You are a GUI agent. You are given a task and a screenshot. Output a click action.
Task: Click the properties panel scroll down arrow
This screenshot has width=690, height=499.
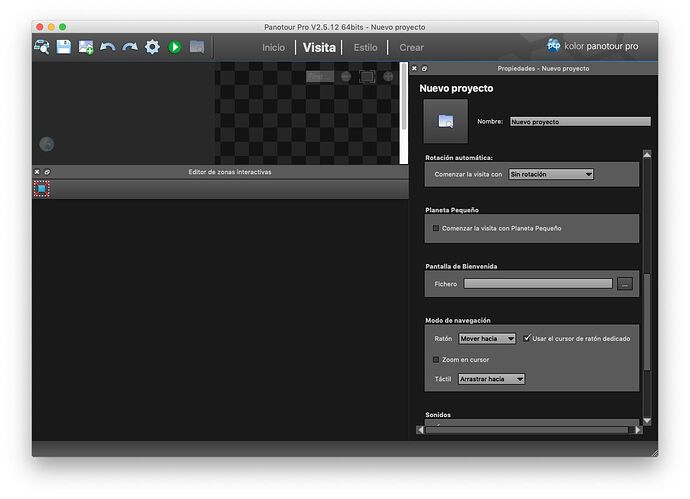tap(647, 421)
